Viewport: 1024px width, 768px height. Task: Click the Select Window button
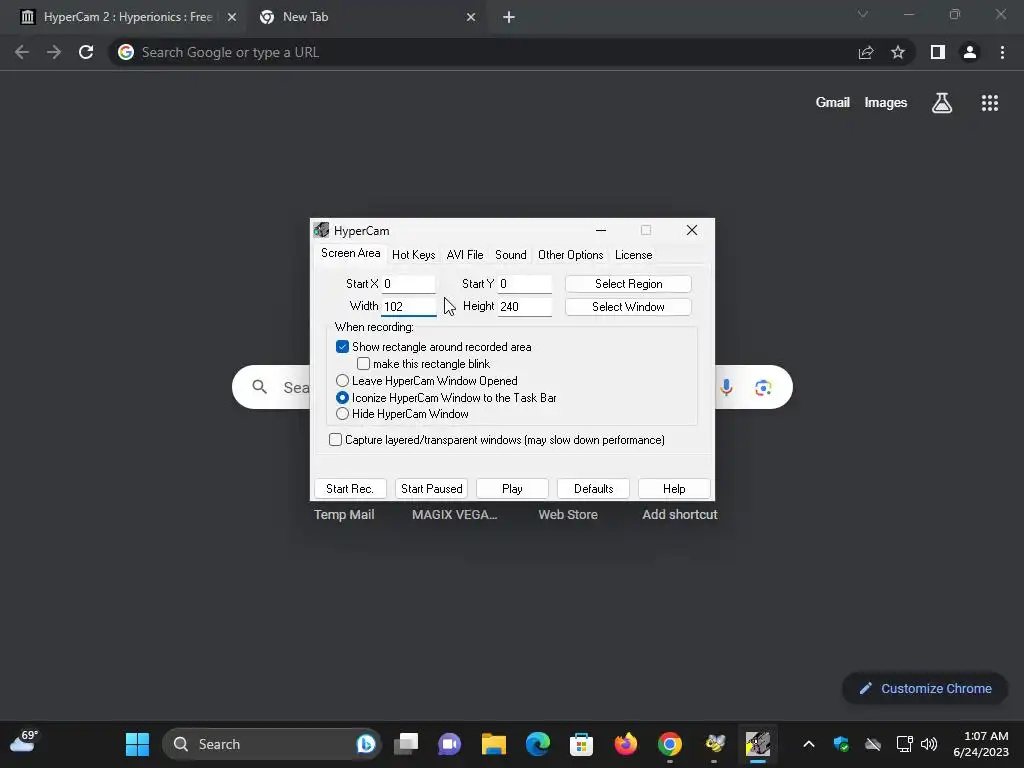tap(628, 306)
